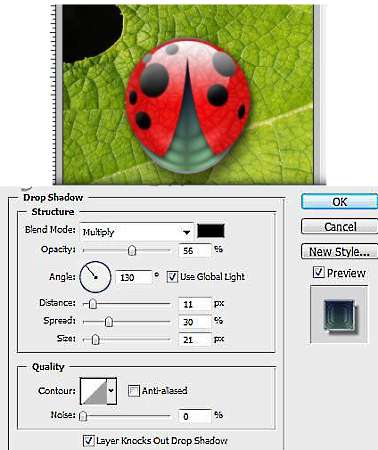This screenshot has width=378, height=450.
Task: Click the OK button
Action: (x=339, y=202)
